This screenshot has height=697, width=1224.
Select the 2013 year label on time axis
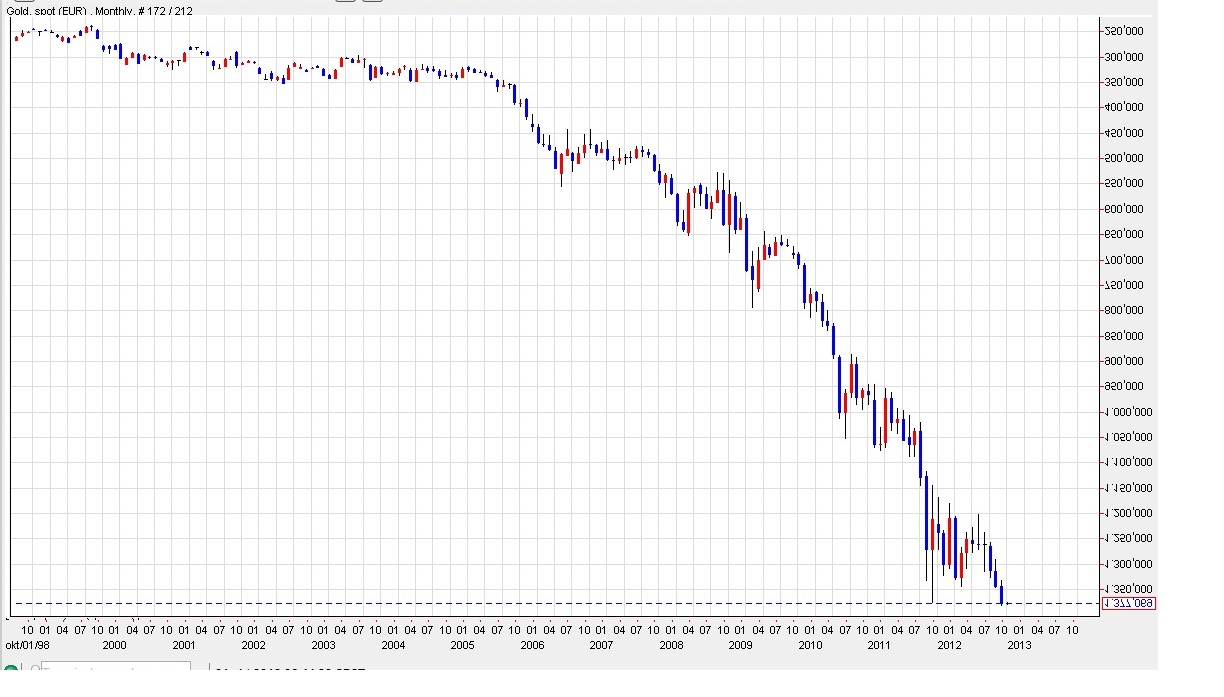(1018, 646)
